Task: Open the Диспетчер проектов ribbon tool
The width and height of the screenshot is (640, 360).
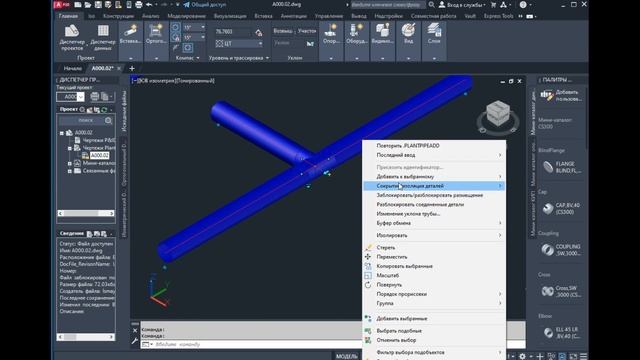Action: (72, 37)
